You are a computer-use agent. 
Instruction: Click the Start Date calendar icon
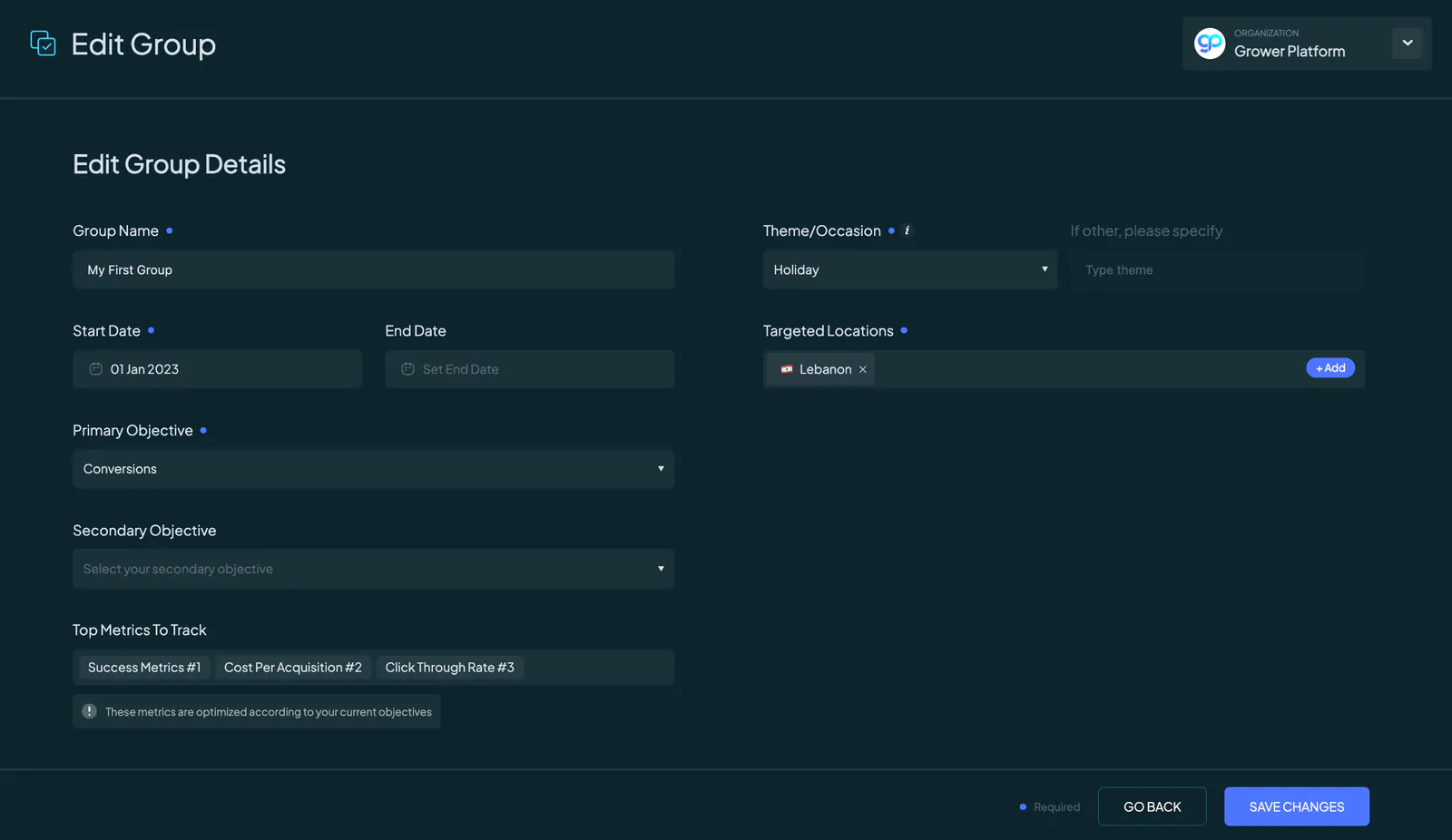coord(95,369)
